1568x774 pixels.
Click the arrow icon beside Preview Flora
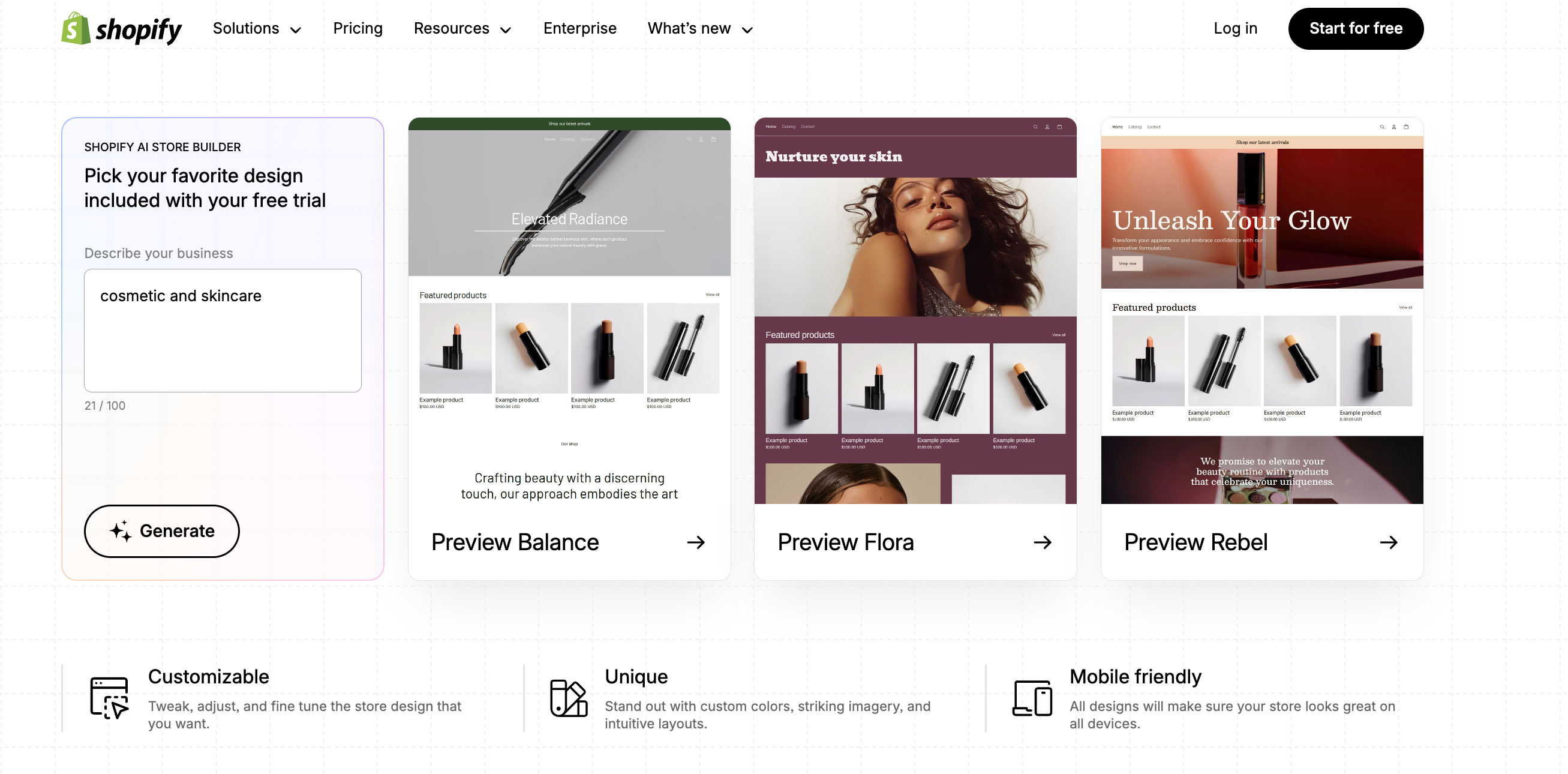click(x=1042, y=542)
